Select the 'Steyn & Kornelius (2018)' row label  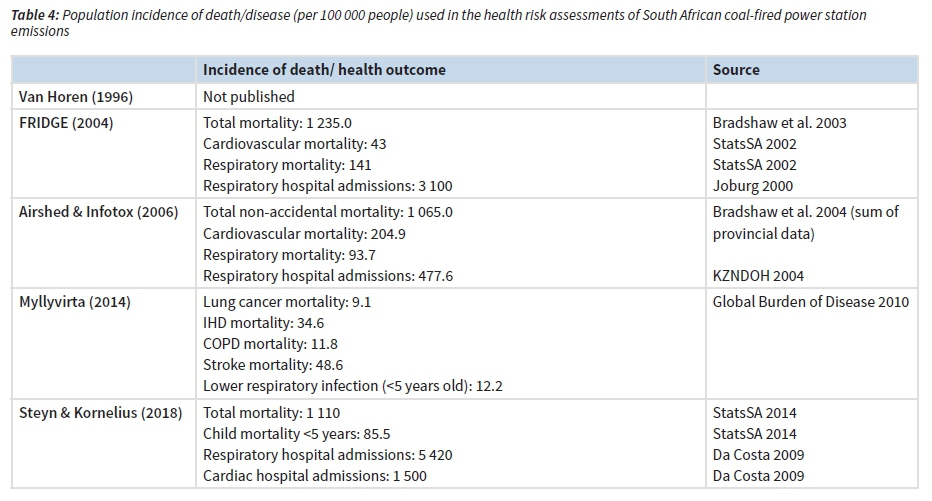(101, 413)
